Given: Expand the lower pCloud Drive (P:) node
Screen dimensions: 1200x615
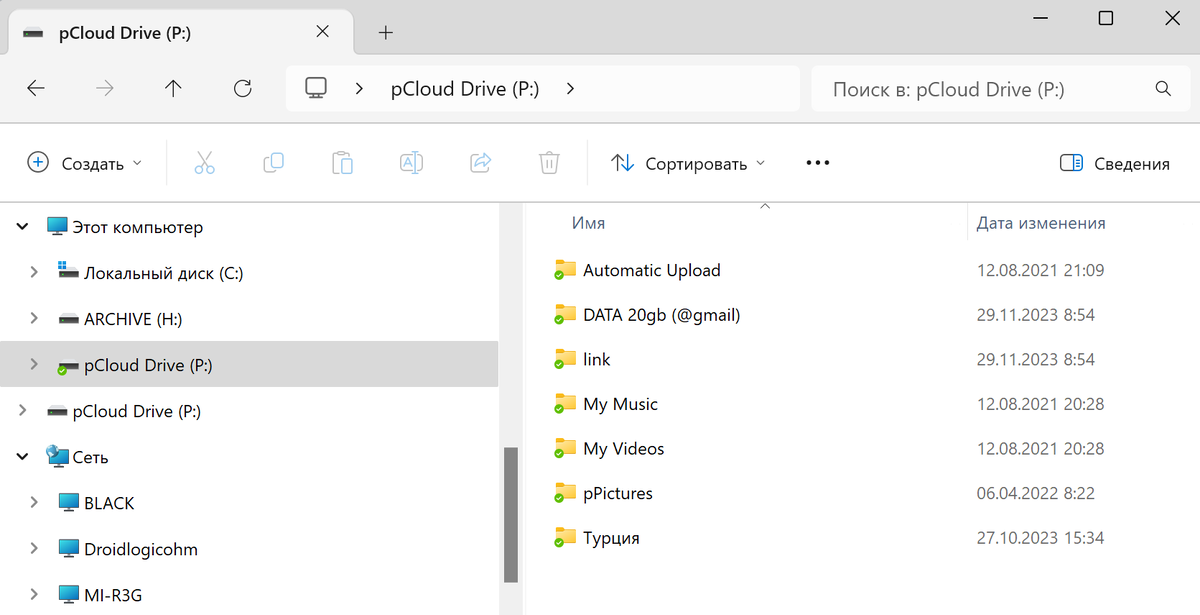Looking at the screenshot, I should point(22,411).
